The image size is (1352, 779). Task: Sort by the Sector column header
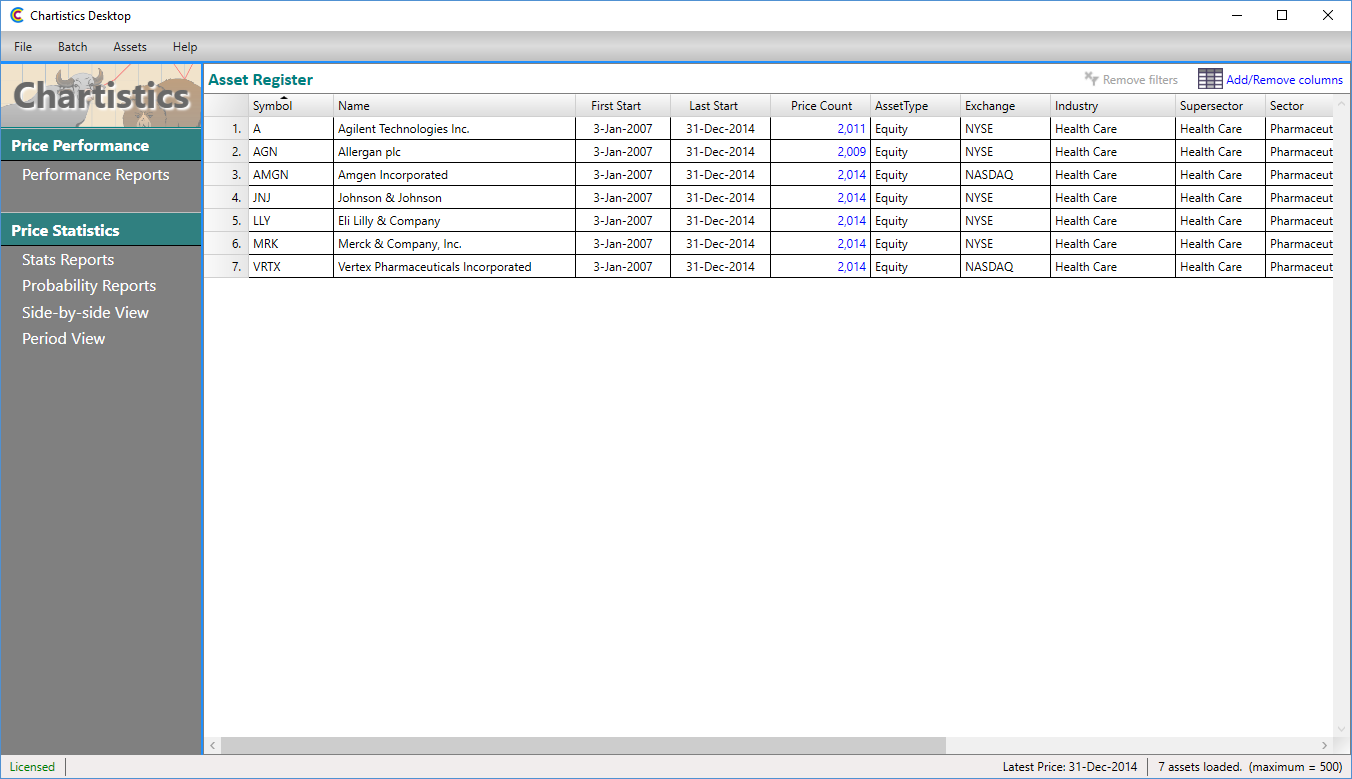pyautogui.click(x=1299, y=106)
